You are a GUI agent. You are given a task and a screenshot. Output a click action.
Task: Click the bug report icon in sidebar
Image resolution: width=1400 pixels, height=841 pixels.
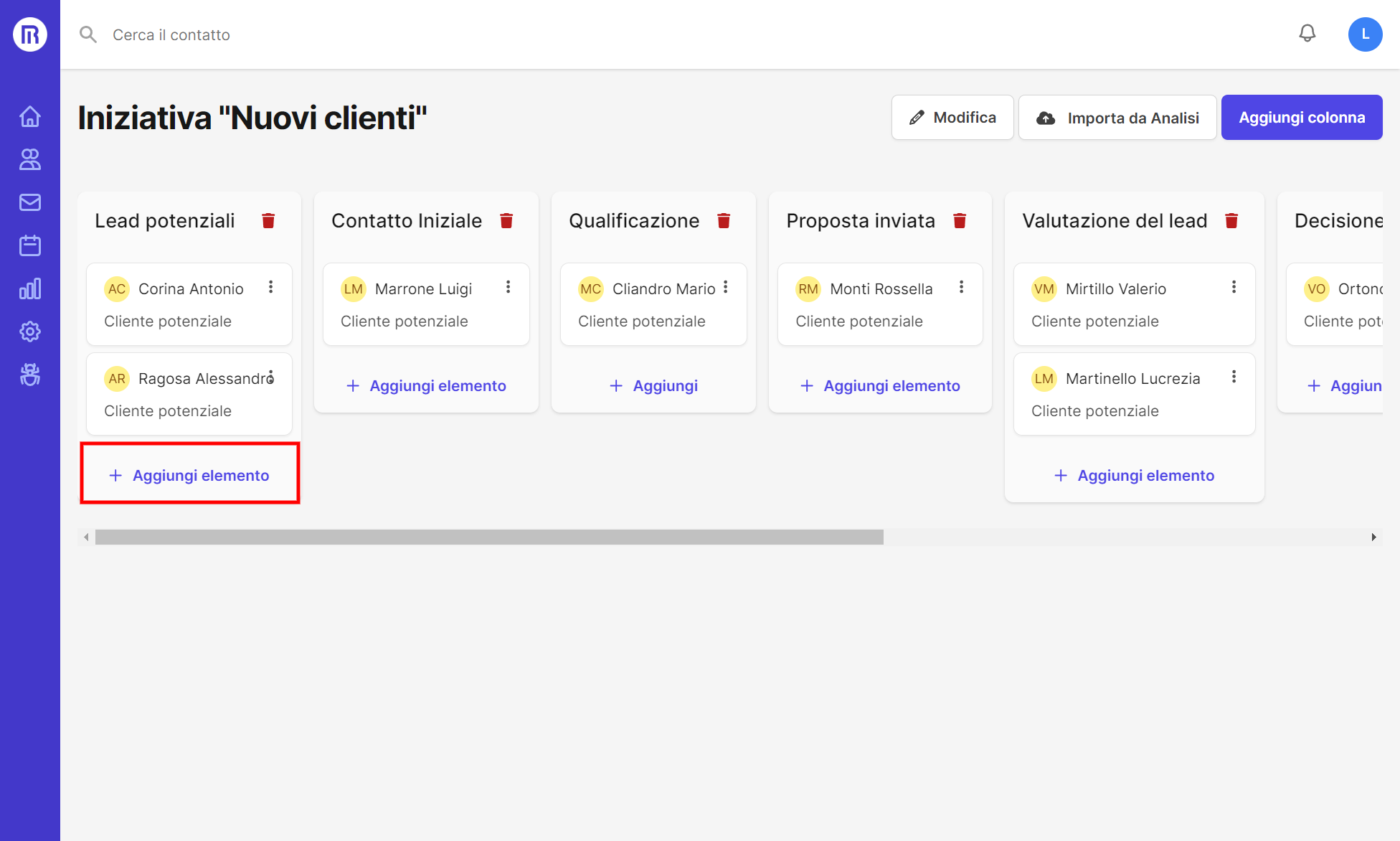(x=30, y=375)
